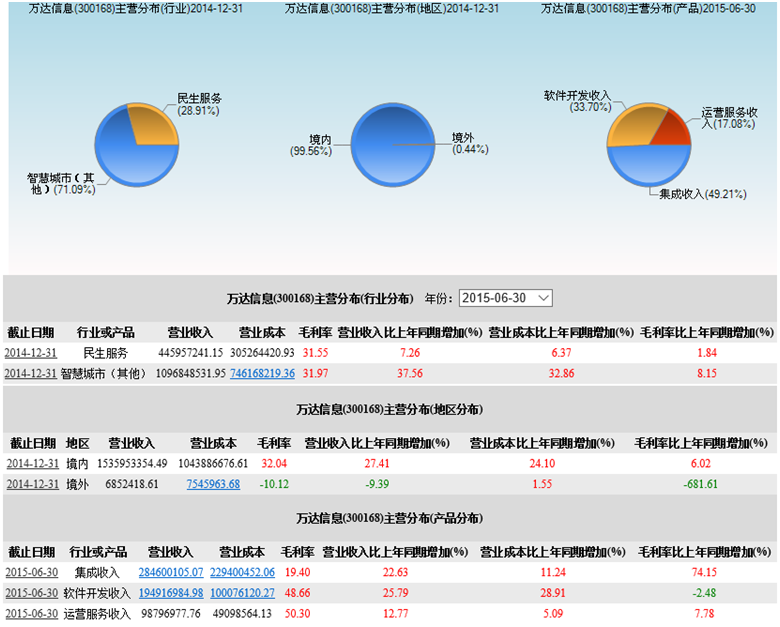Open the 2014-12-31 date link for 智慧城市 row
The image size is (780, 627).
(x=31, y=373)
